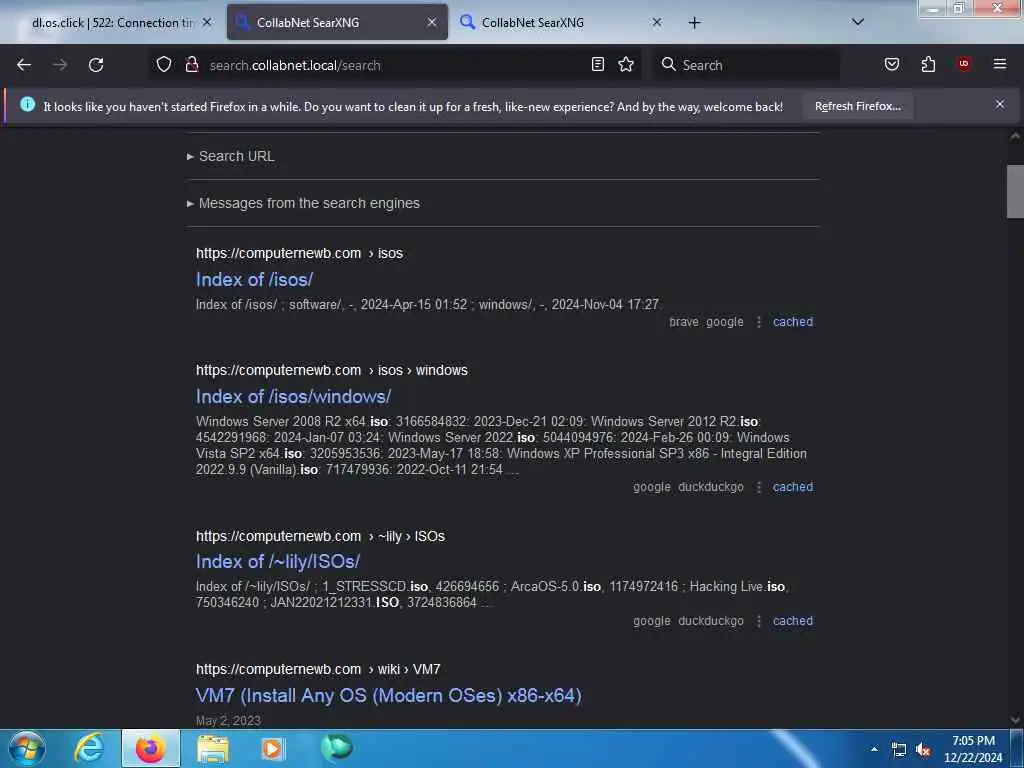
Task: Click the computernewb.com › wiki › VM7 URL
Action: click(x=318, y=669)
